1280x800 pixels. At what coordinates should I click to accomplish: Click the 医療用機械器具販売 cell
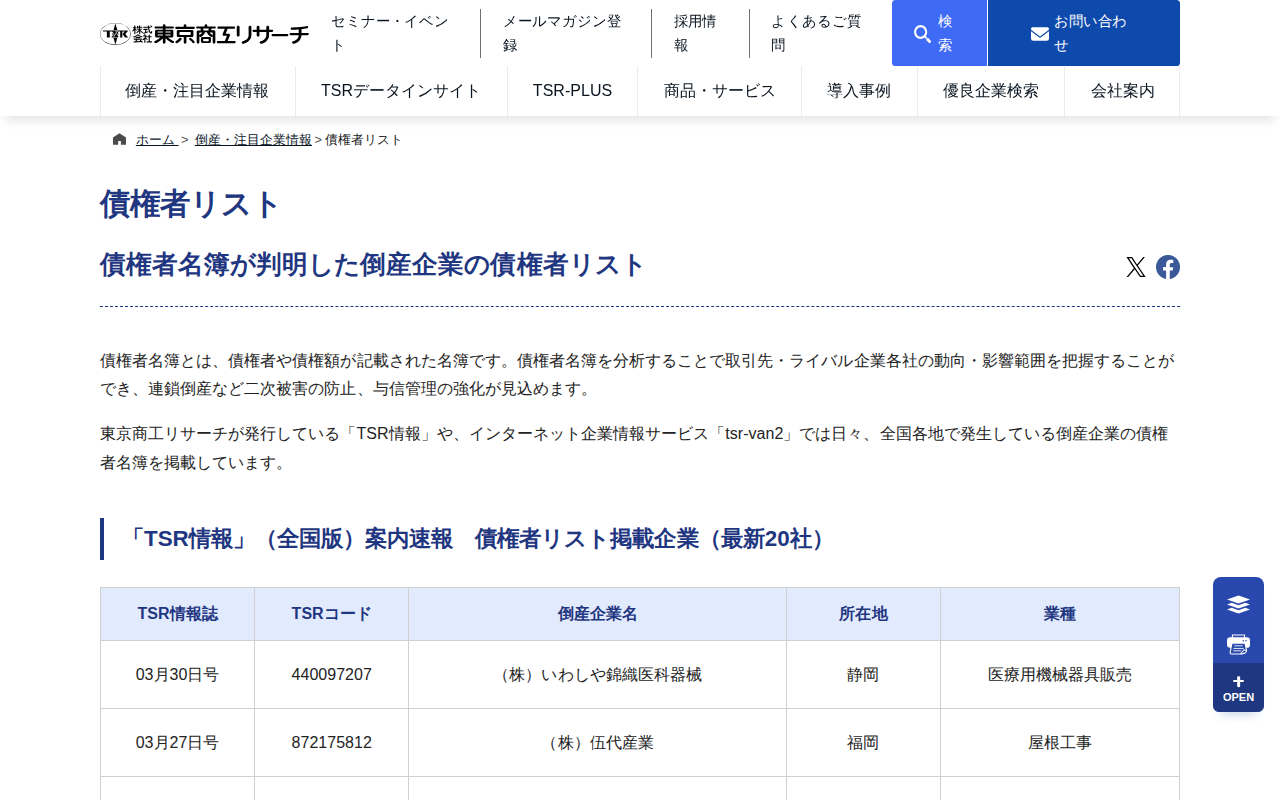[x=1060, y=675]
